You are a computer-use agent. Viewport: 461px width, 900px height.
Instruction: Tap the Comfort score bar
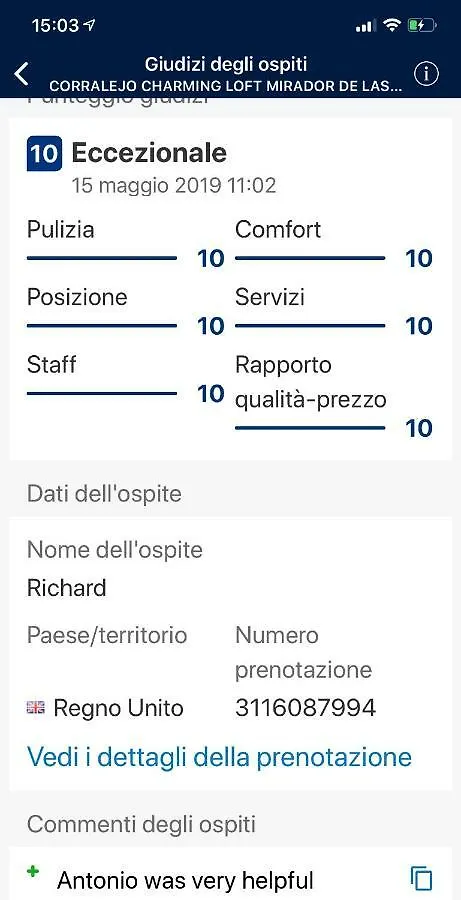[x=310, y=258]
